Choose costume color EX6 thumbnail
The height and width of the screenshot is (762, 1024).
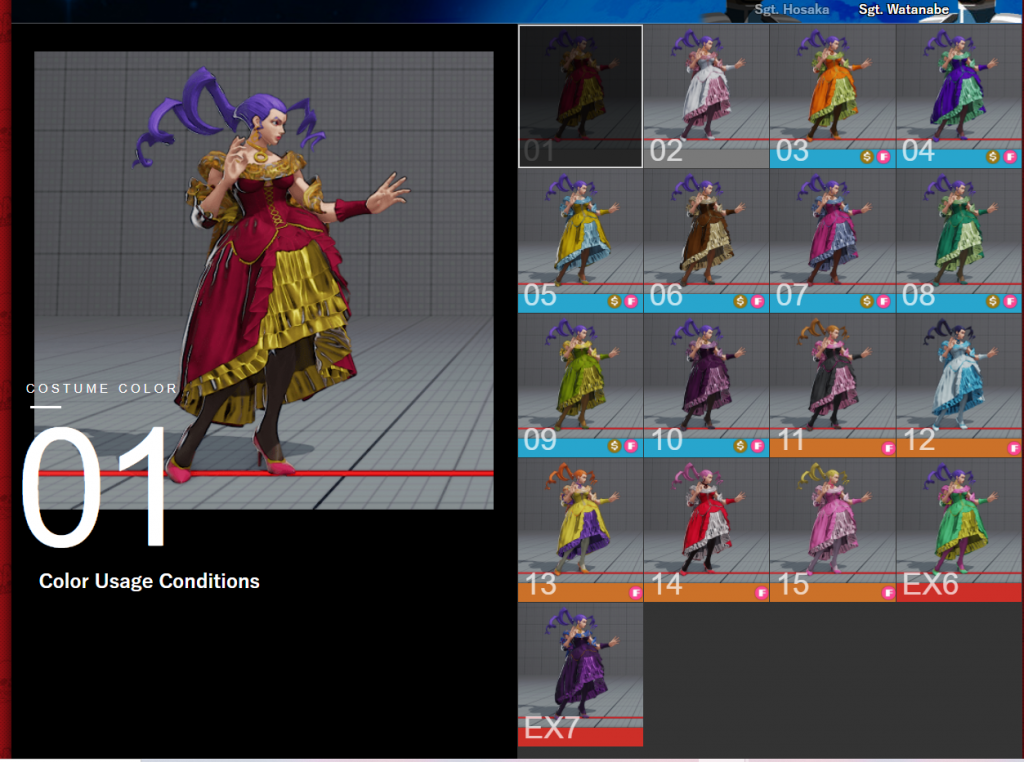(959, 530)
